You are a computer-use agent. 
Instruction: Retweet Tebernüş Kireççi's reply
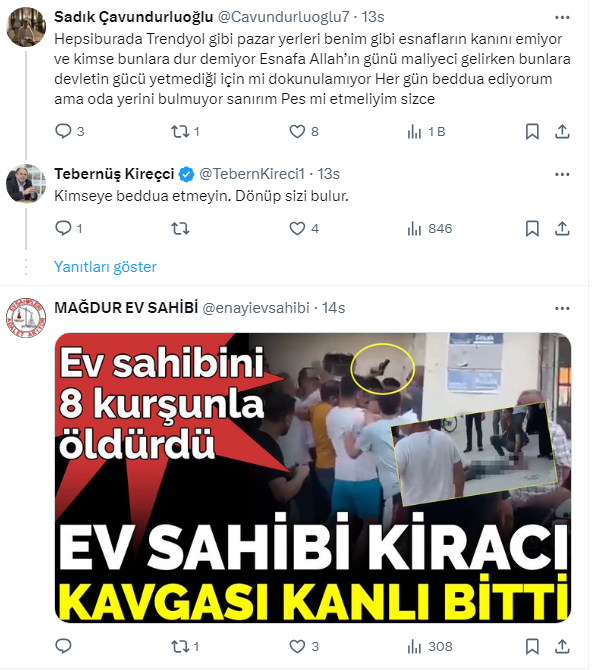click(x=180, y=229)
